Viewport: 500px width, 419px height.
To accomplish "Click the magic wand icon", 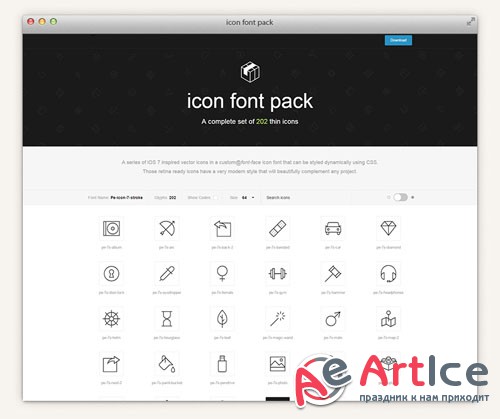I will click(278, 319).
